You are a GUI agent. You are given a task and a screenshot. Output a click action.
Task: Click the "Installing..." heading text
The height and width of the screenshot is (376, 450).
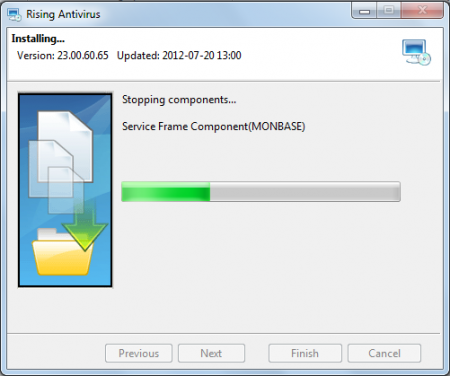pos(38,39)
